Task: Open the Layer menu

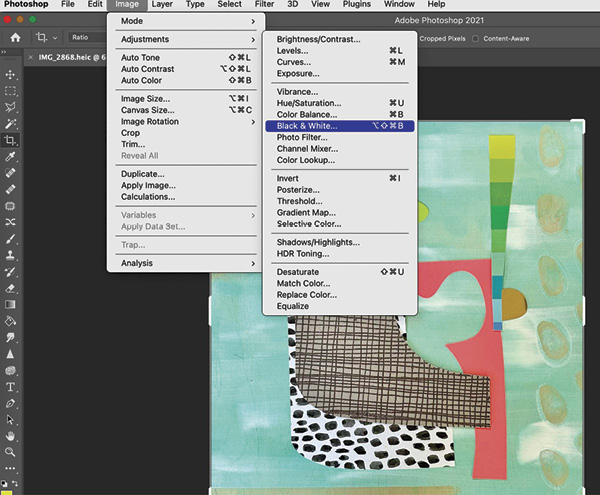Action: point(162,5)
